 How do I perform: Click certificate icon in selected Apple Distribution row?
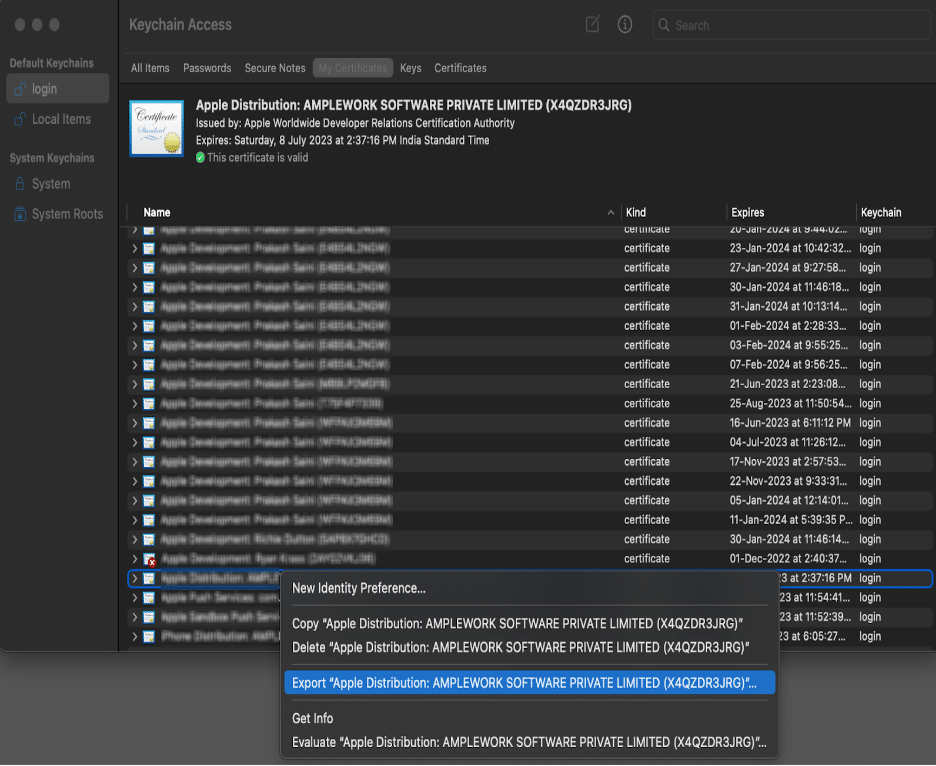pyautogui.click(x=149, y=578)
